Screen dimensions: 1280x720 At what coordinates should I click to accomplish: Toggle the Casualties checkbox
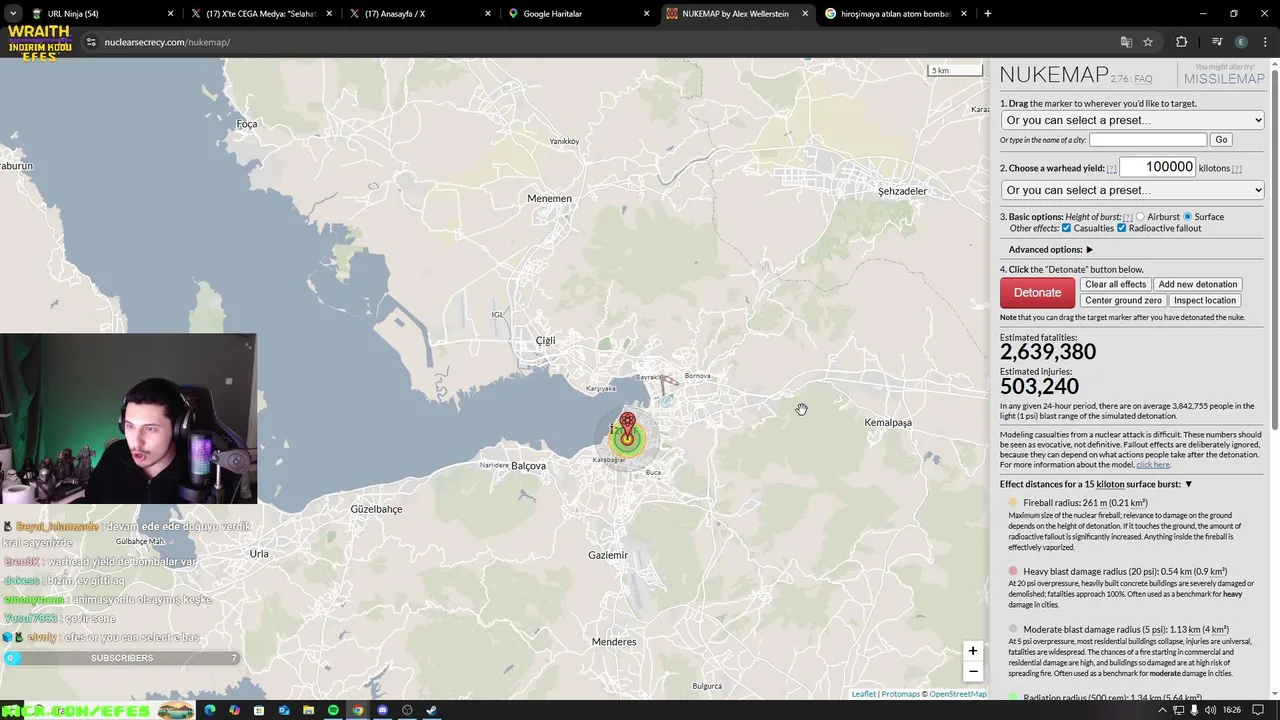1066,228
